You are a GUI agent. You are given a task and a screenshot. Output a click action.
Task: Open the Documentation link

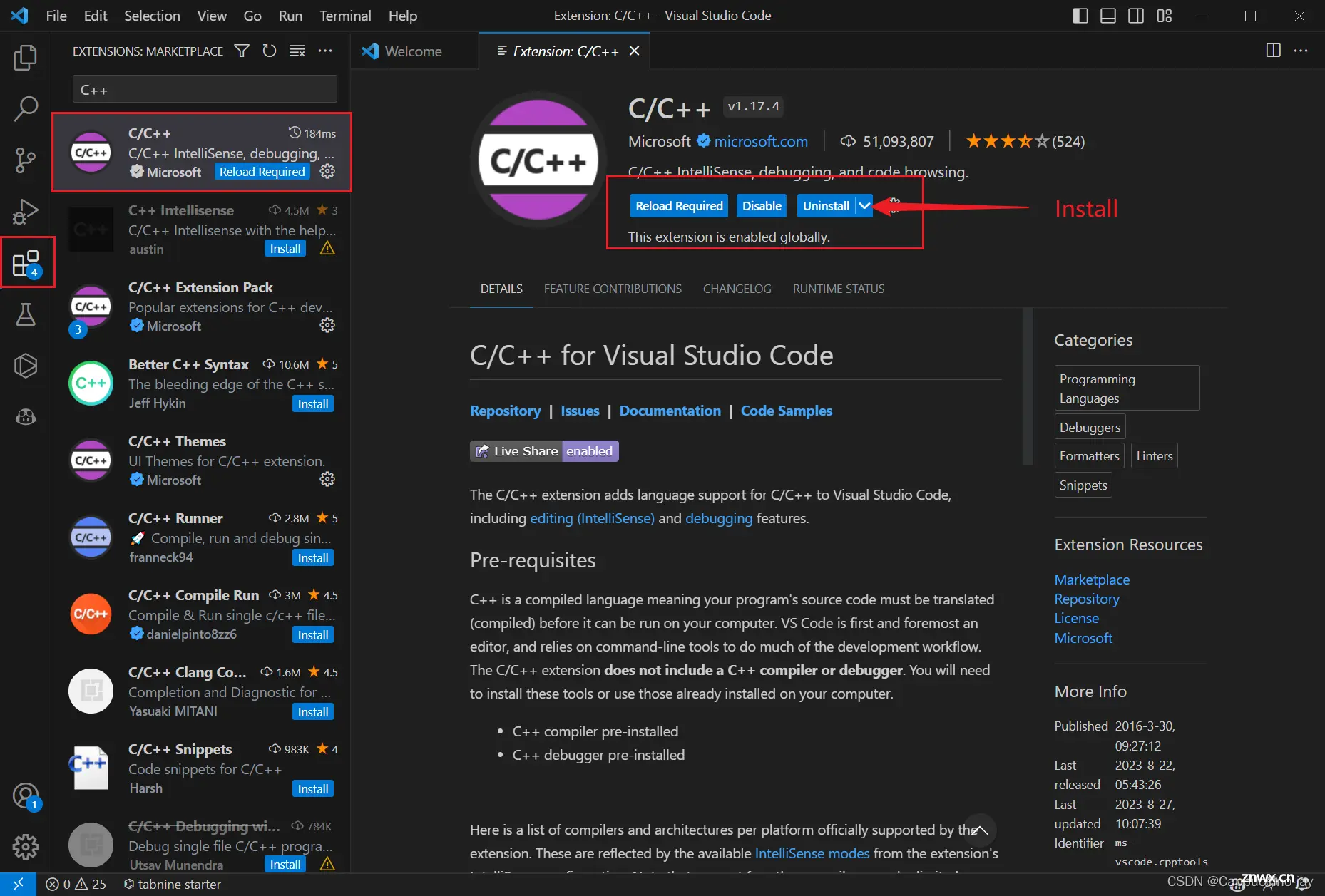pyautogui.click(x=670, y=411)
